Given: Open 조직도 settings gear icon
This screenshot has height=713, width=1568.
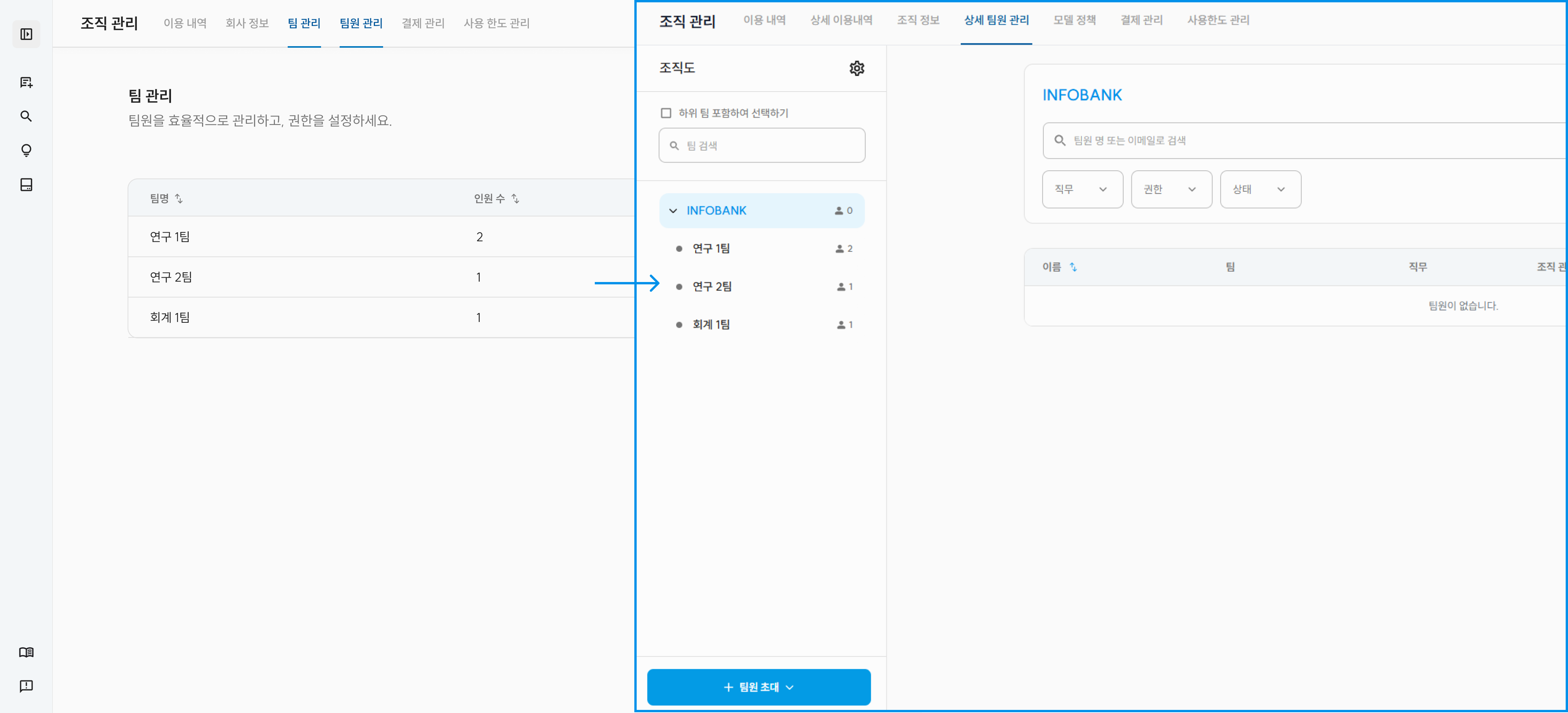Looking at the screenshot, I should [857, 68].
